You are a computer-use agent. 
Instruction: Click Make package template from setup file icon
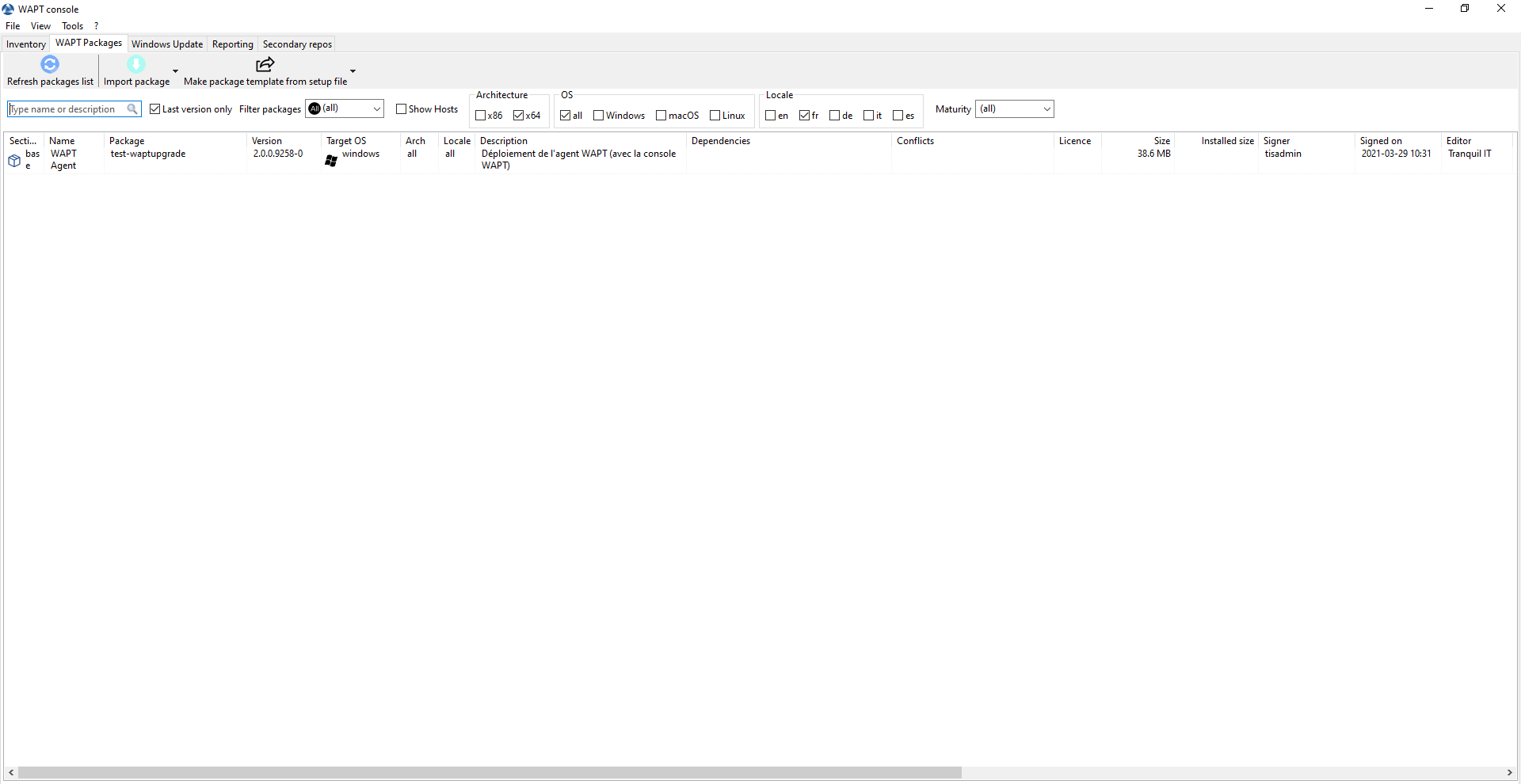(265, 65)
